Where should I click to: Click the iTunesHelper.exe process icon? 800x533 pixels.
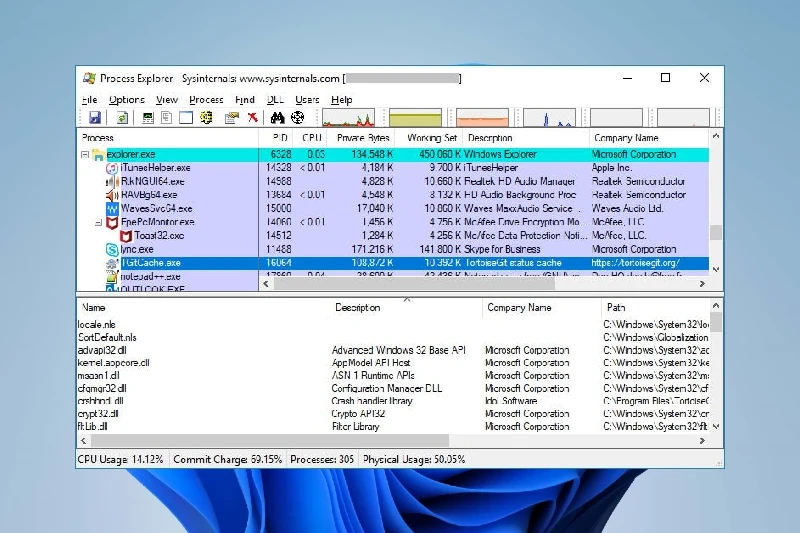112,168
